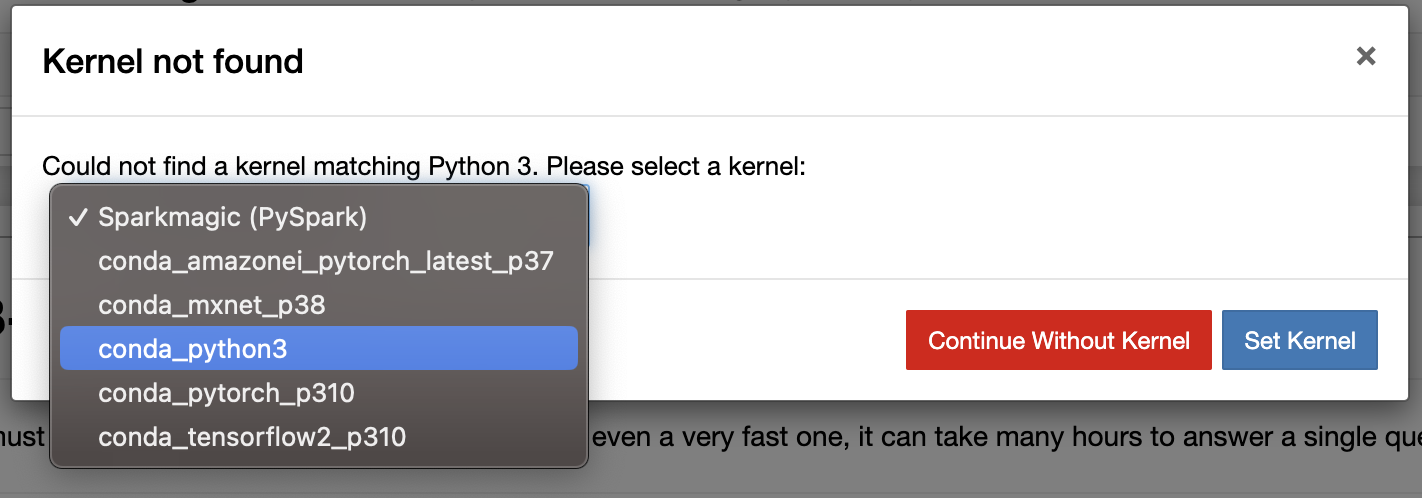Viewport: 1422px width, 498px height.
Task: Click the dimmed page strip above the dialog
Action: click(x=700, y=3)
